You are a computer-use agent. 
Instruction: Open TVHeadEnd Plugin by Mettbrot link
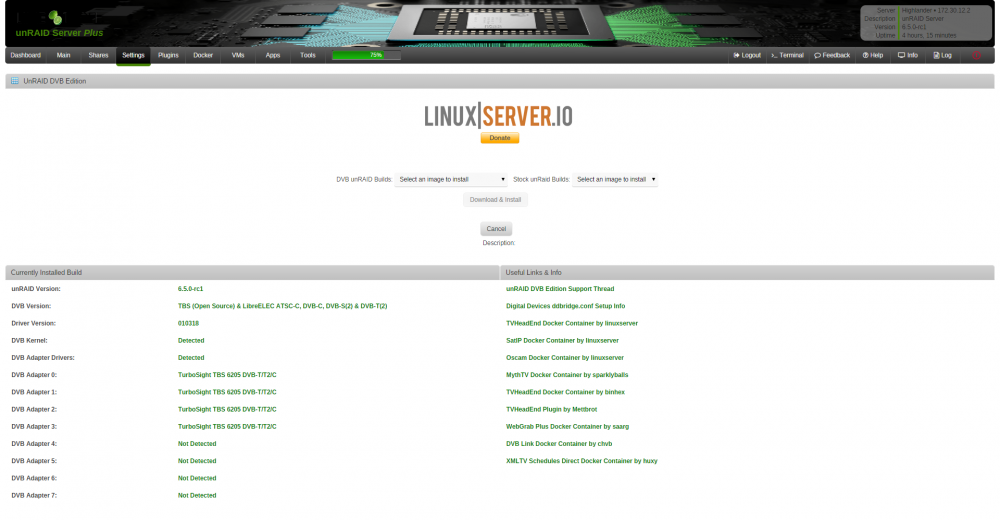click(551, 410)
